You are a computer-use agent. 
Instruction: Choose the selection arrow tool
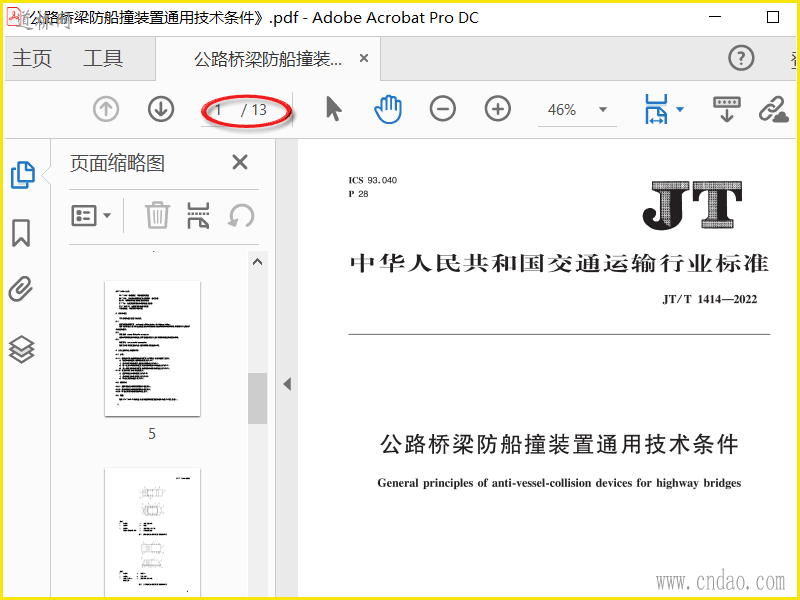point(334,109)
